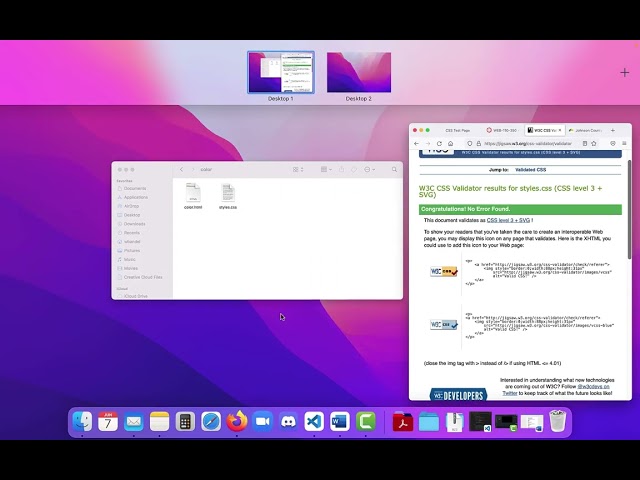Click the Firefox address bar URL

(x=528, y=143)
